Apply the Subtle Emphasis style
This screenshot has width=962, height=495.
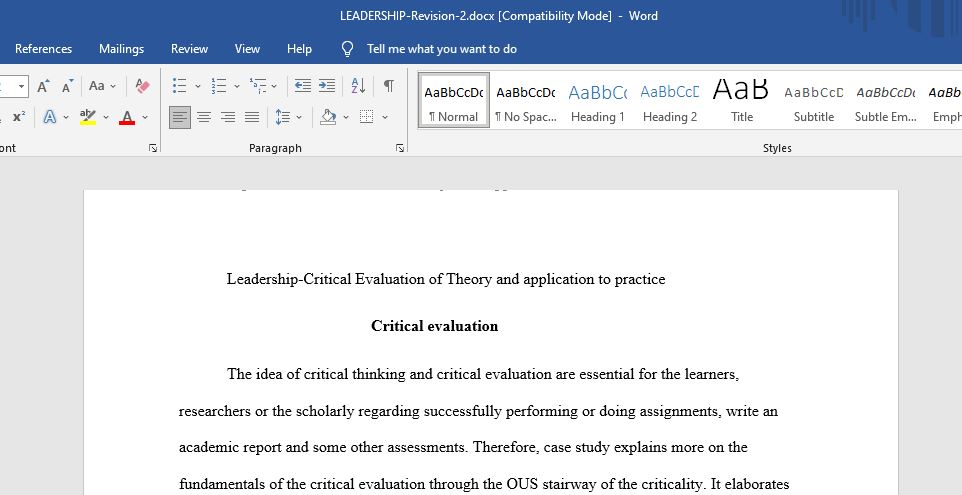(886, 101)
